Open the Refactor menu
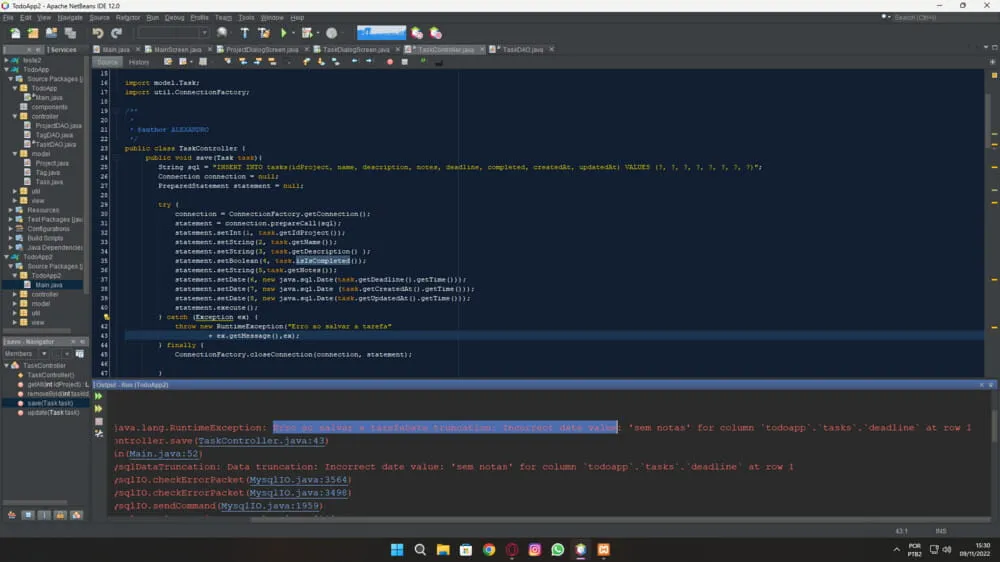 [x=128, y=17]
